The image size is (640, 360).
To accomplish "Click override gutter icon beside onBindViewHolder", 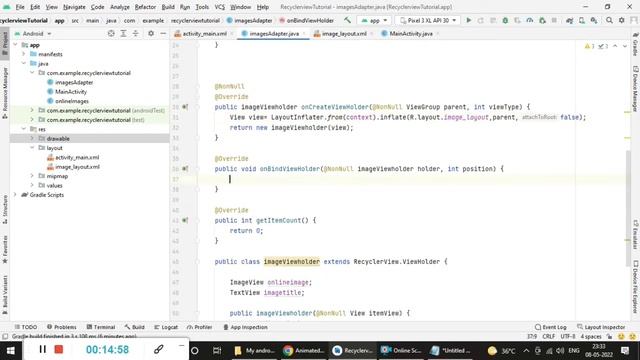I will 185,169.
